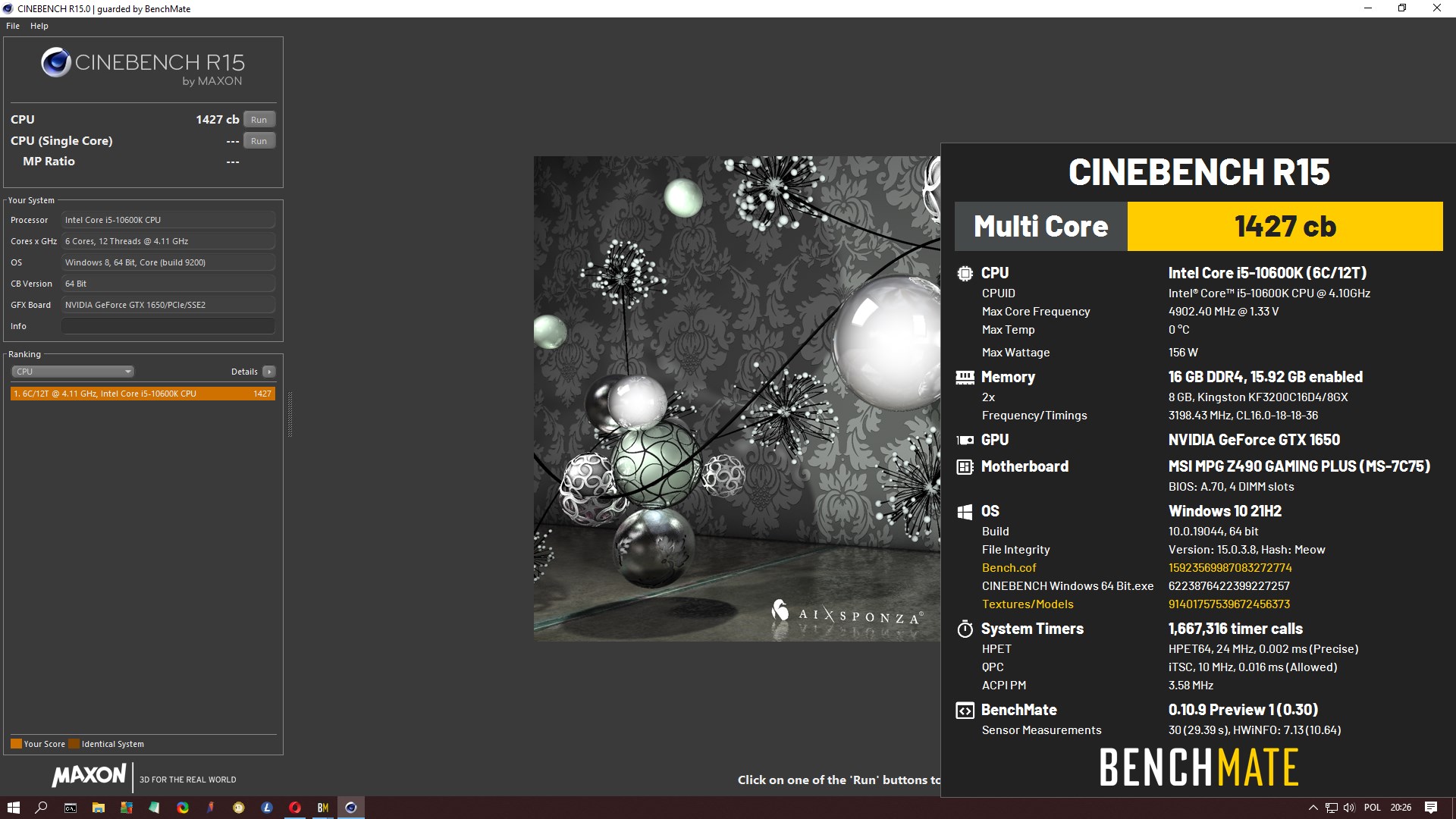Image resolution: width=1456 pixels, height=819 pixels.
Task: Open the Help menu
Action: (x=39, y=26)
